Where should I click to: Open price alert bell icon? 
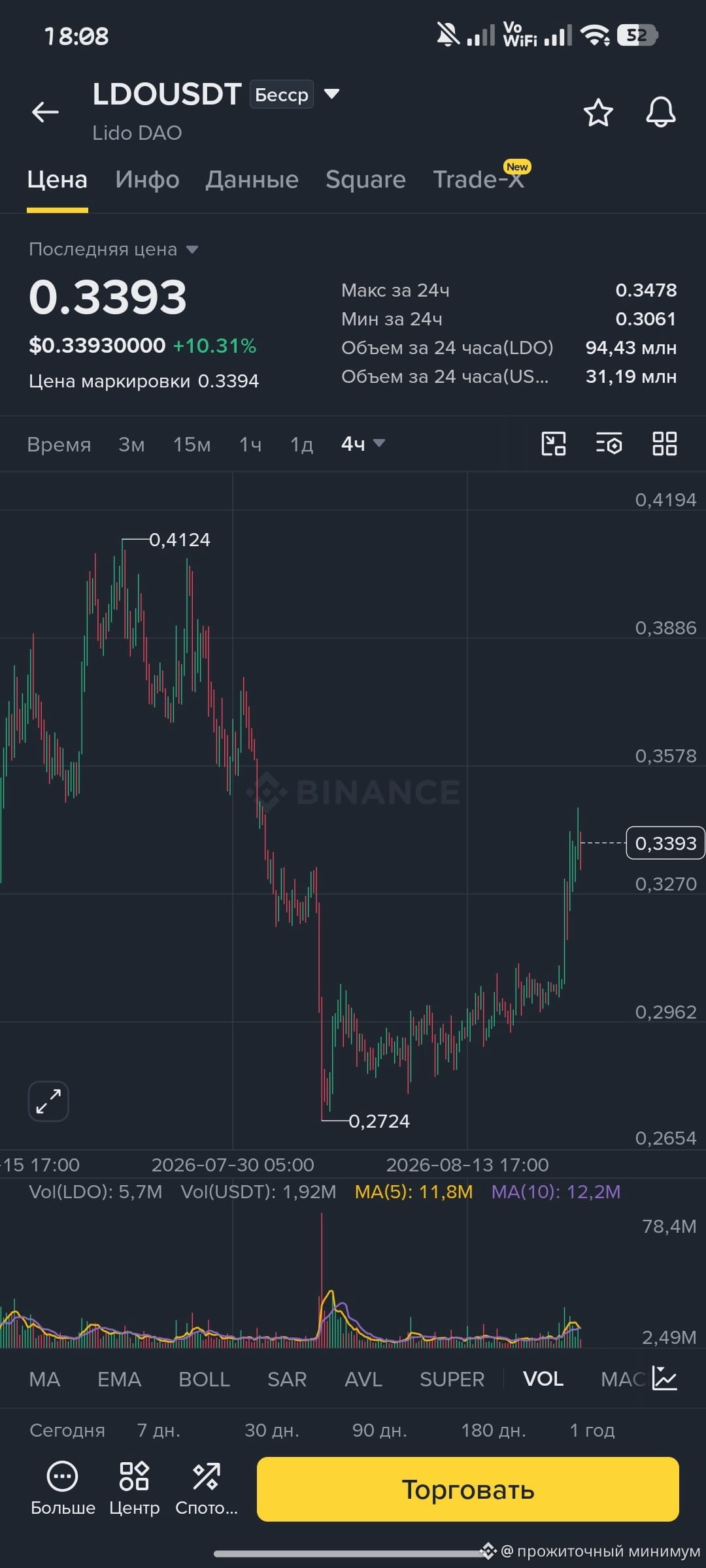click(x=661, y=112)
